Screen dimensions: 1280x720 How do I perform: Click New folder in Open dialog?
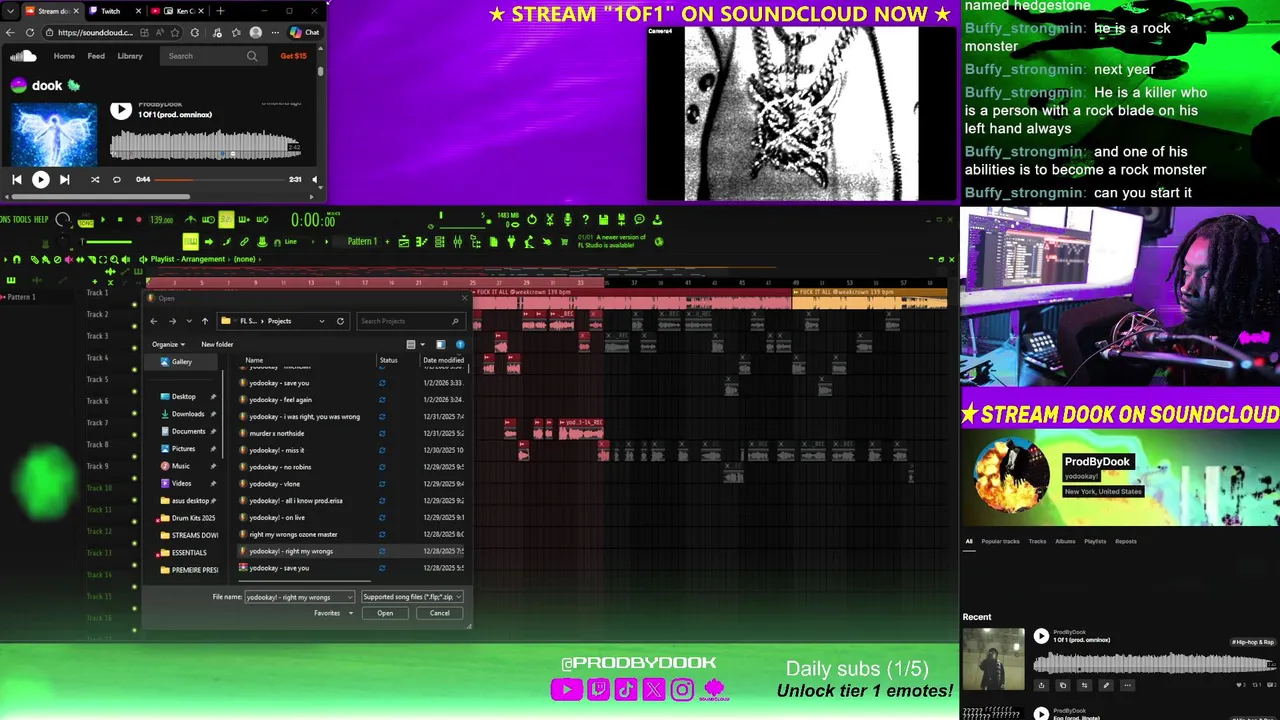tap(217, 344)
